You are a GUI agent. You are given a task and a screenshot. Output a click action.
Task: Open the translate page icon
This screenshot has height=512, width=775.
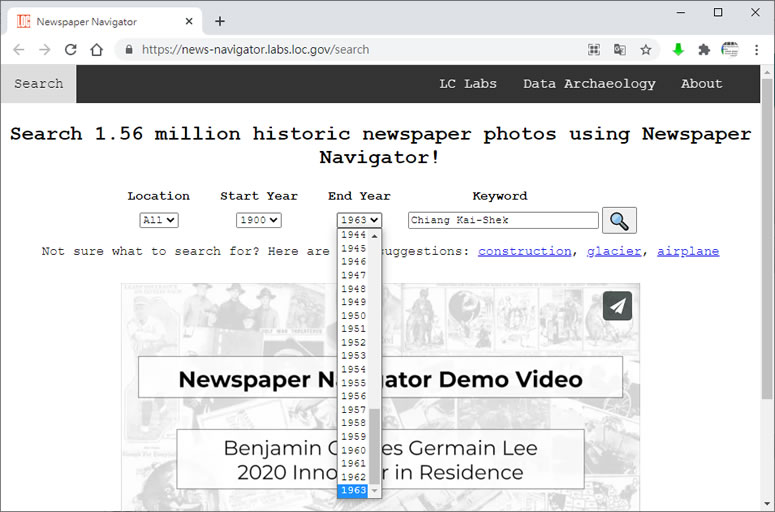pos(620,49)
